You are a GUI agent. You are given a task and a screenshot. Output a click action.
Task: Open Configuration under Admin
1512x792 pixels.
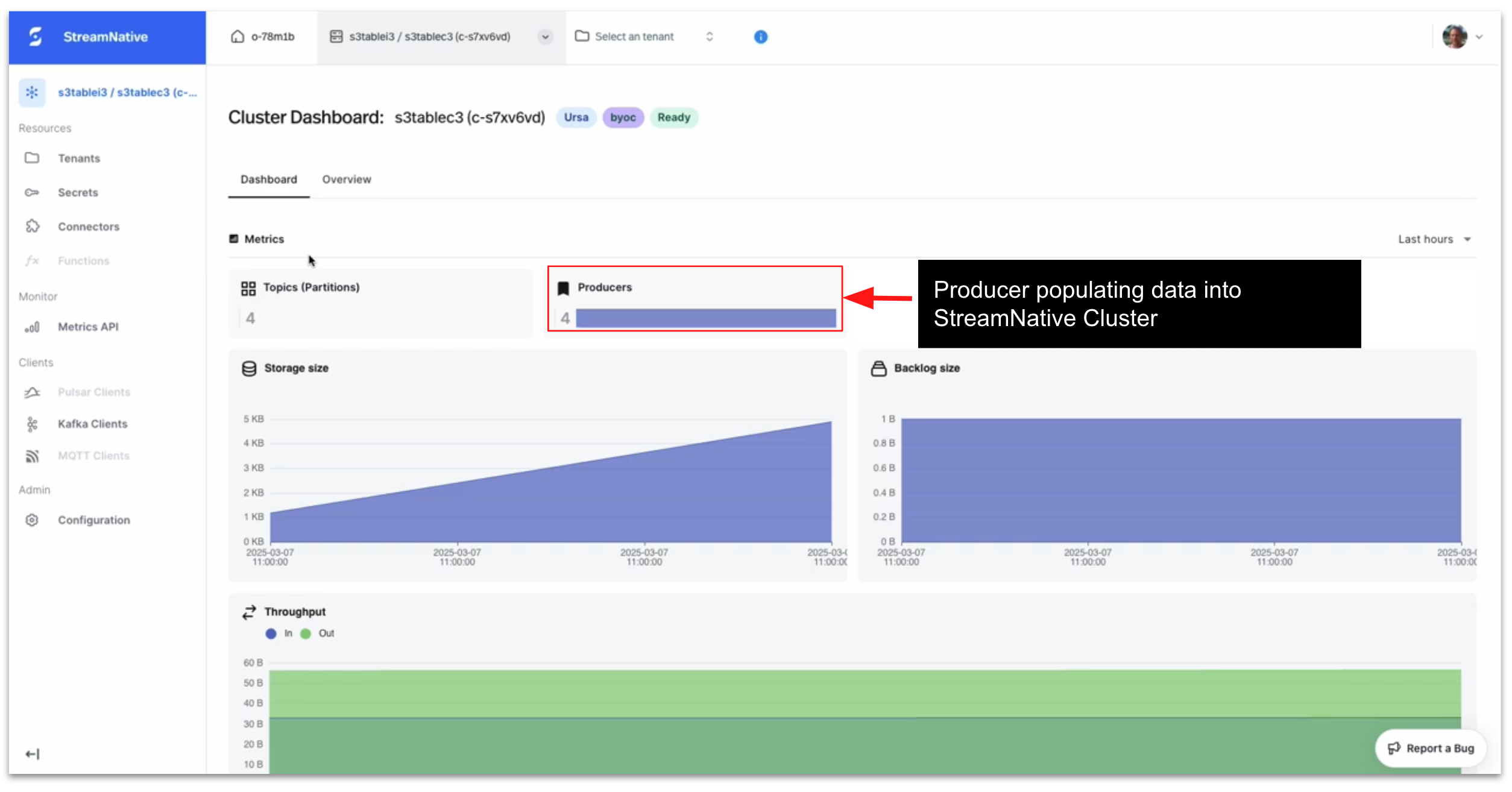(93, 520)
